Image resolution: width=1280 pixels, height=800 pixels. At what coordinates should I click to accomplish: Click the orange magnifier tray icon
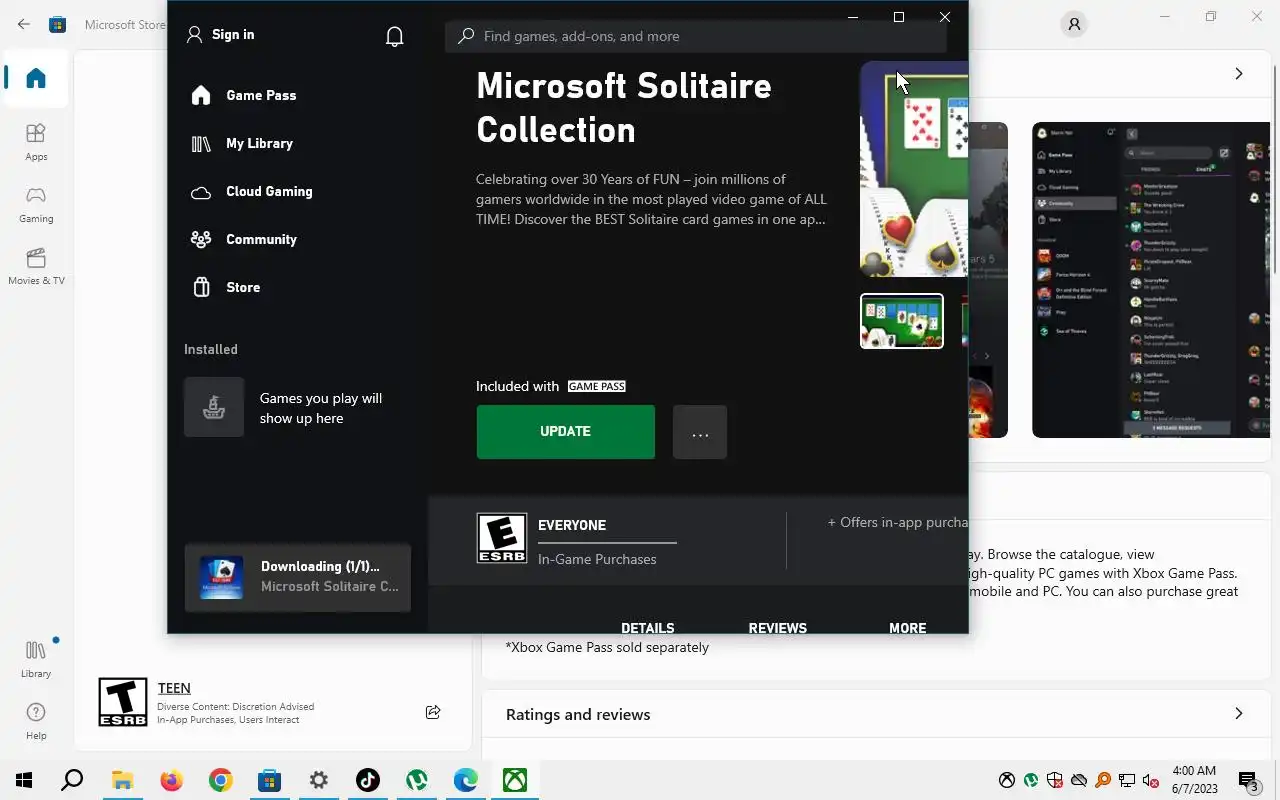[1103, 780]
